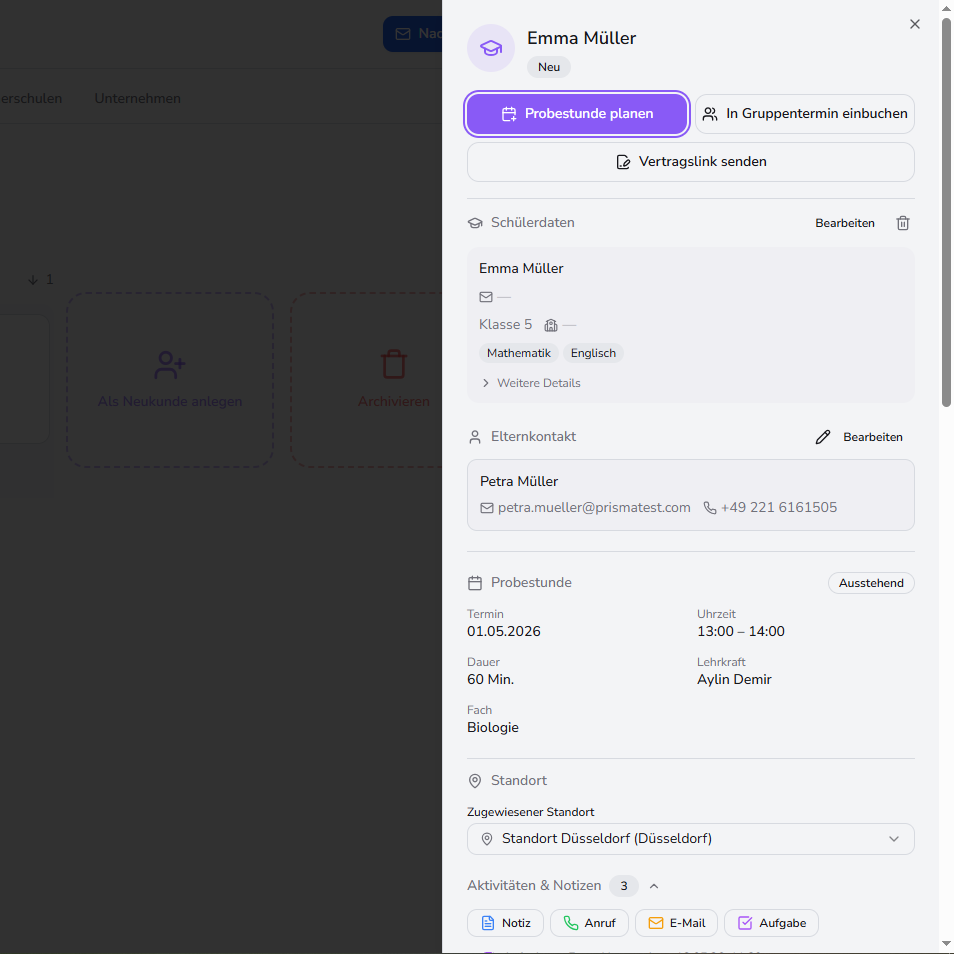Click Als Neukunde anlegen card

point(170,380)
